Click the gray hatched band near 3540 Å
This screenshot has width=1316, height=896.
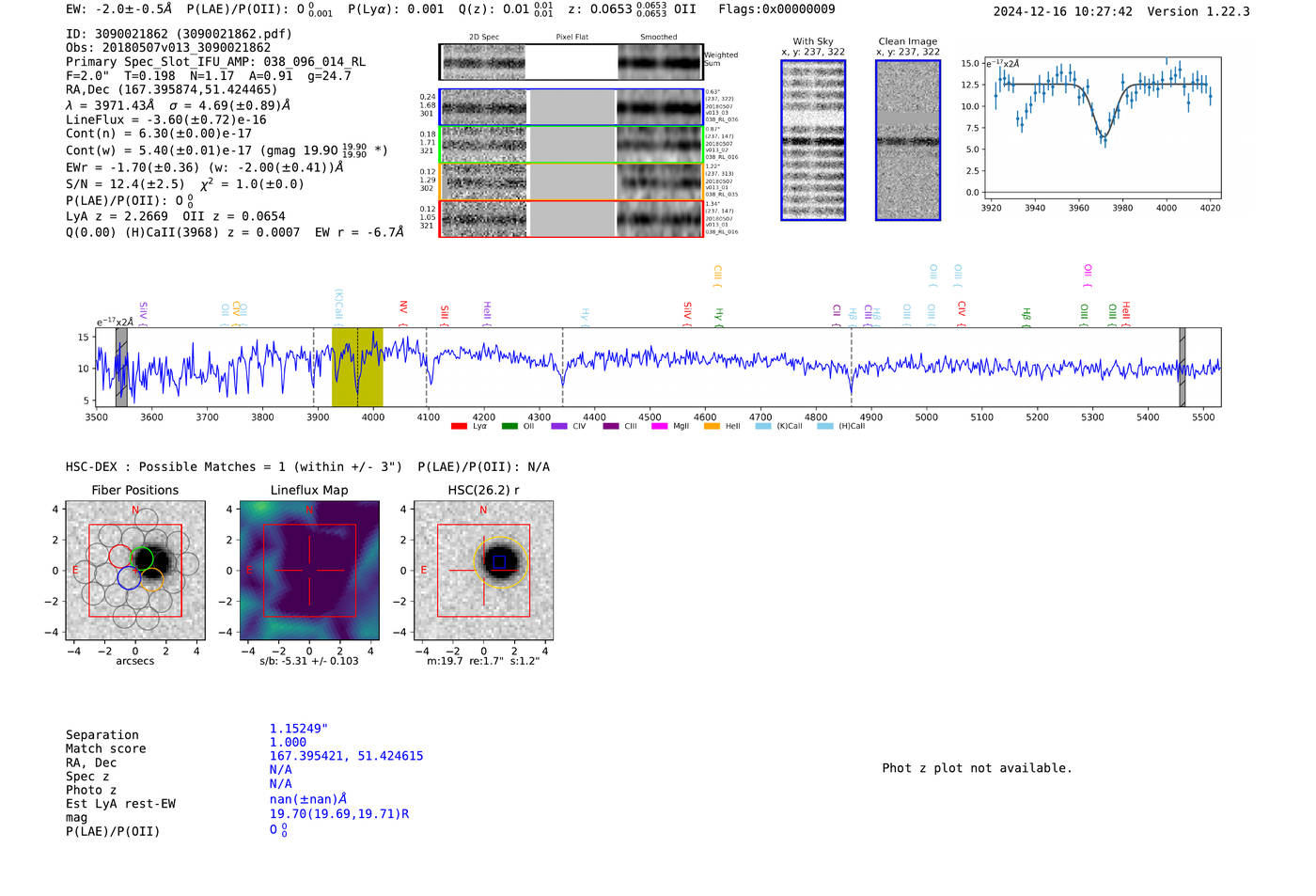pos(121,367)
